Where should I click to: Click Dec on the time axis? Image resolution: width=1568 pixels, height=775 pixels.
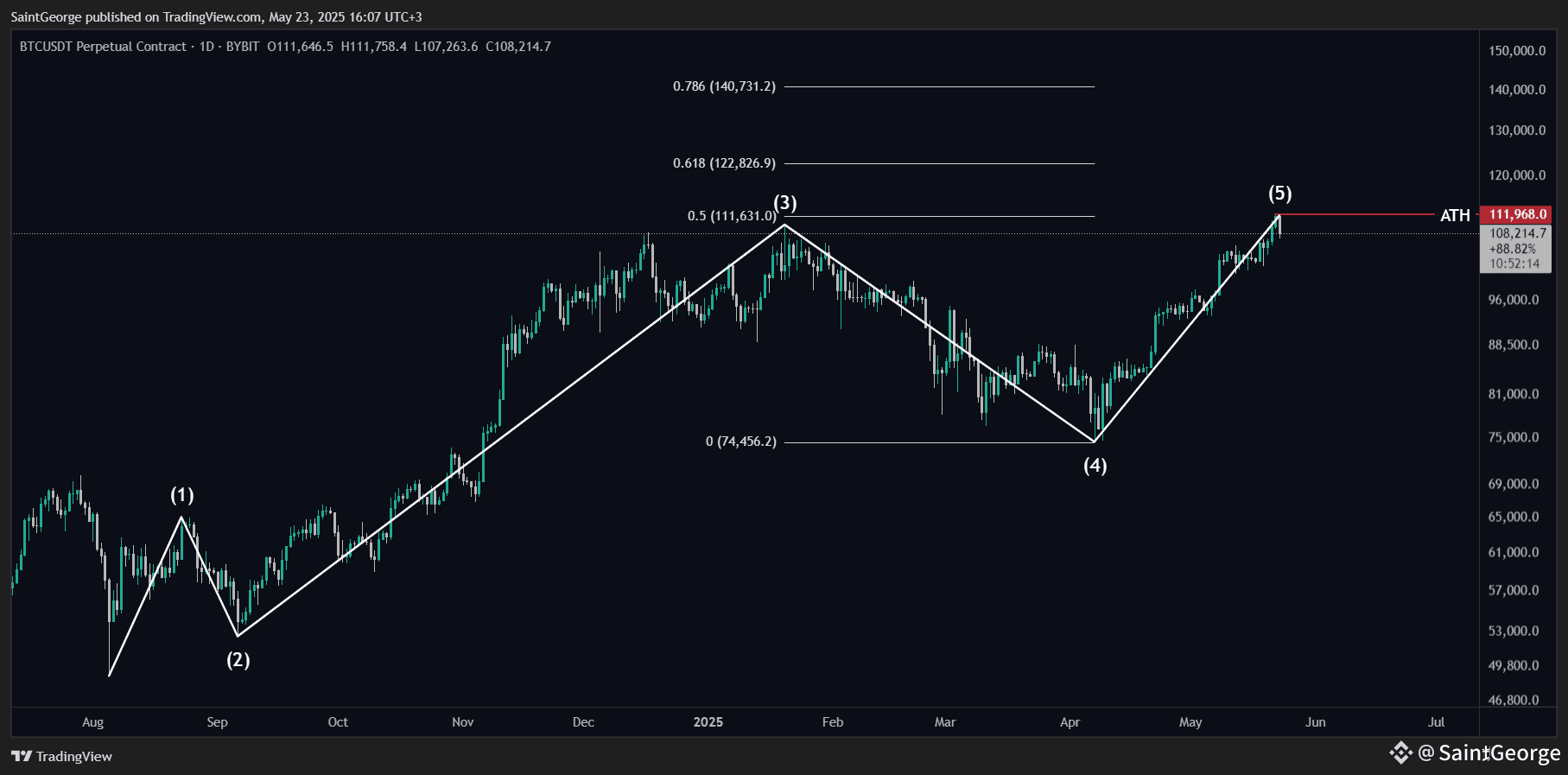point(583,722)
